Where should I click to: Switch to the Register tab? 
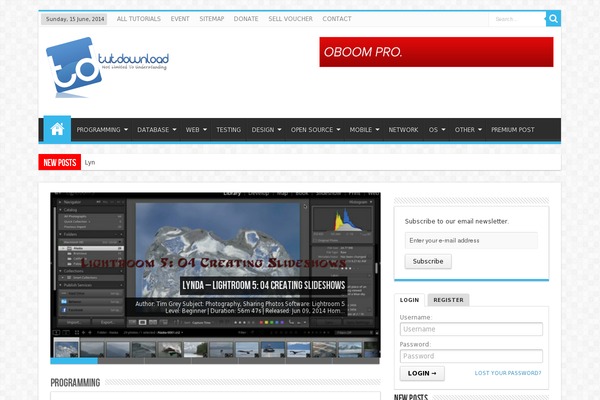[x=448, y=300]
